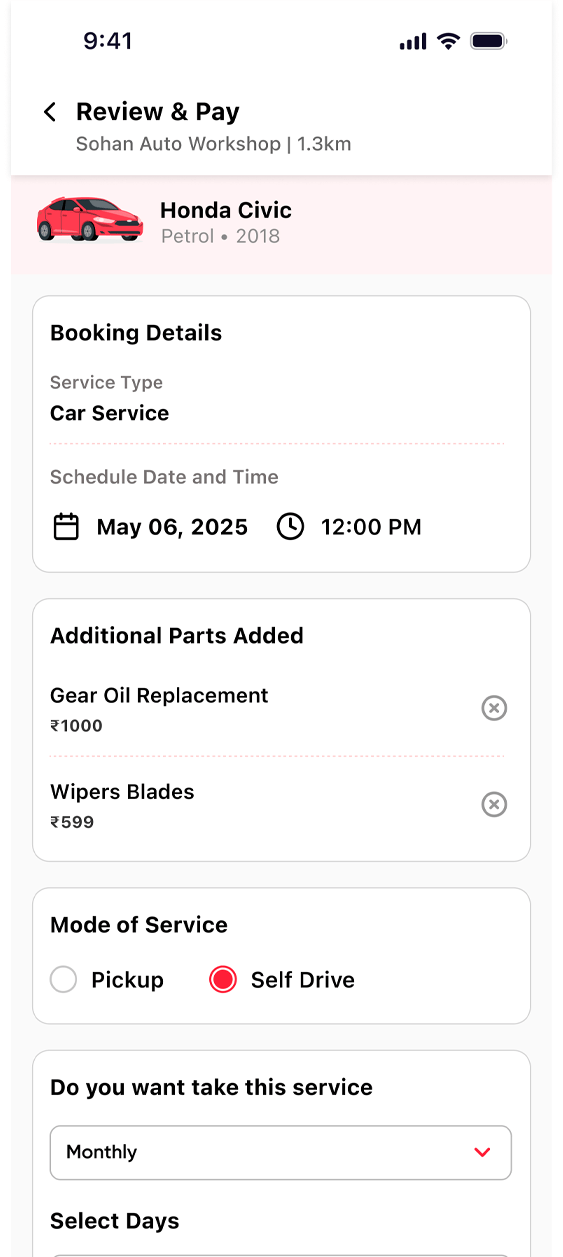Tap the Honda Civic vehicle name
Viewport: 563px width, 1257px height.
coord(226,210)
